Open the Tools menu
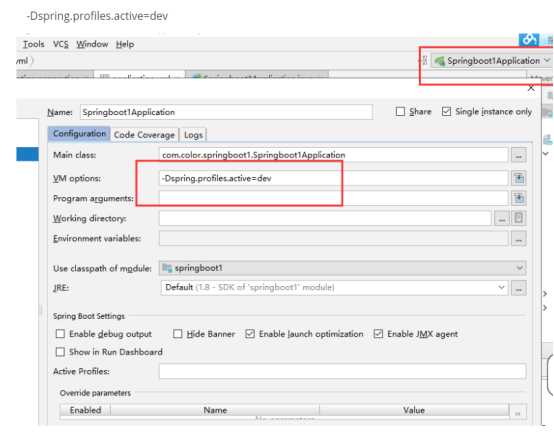The image size is (554, 439). pyautogui.click(x=34, y=44)
